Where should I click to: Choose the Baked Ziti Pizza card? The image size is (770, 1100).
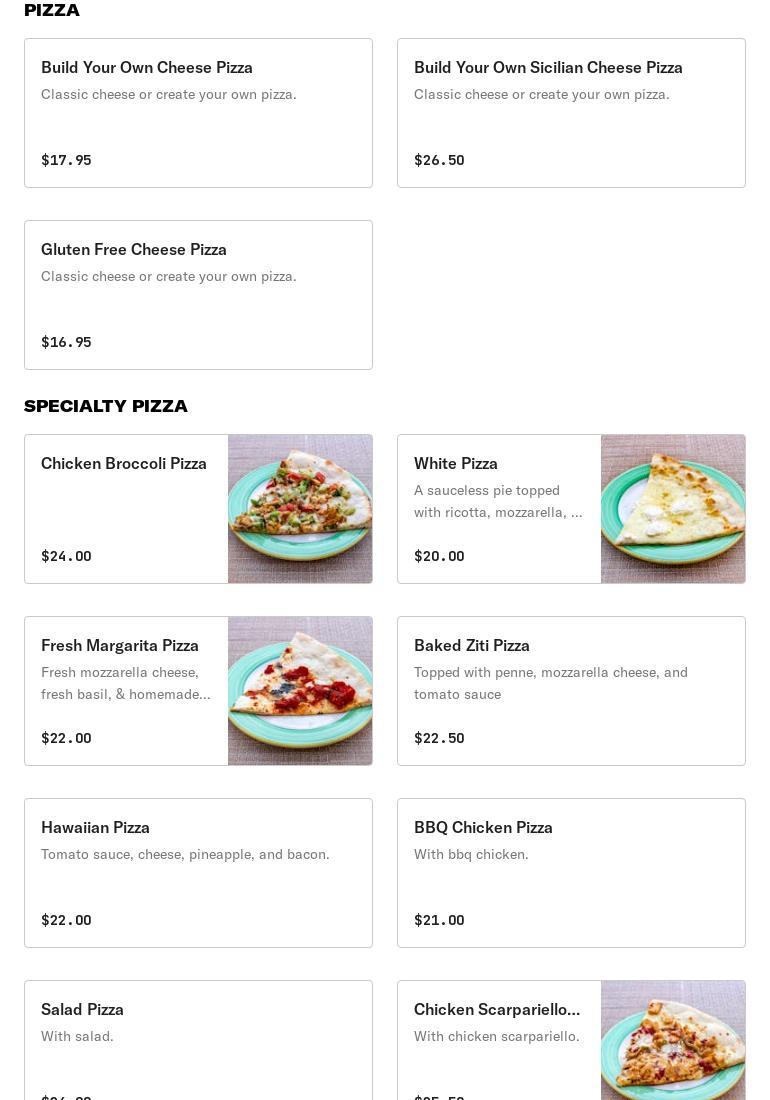571,691
